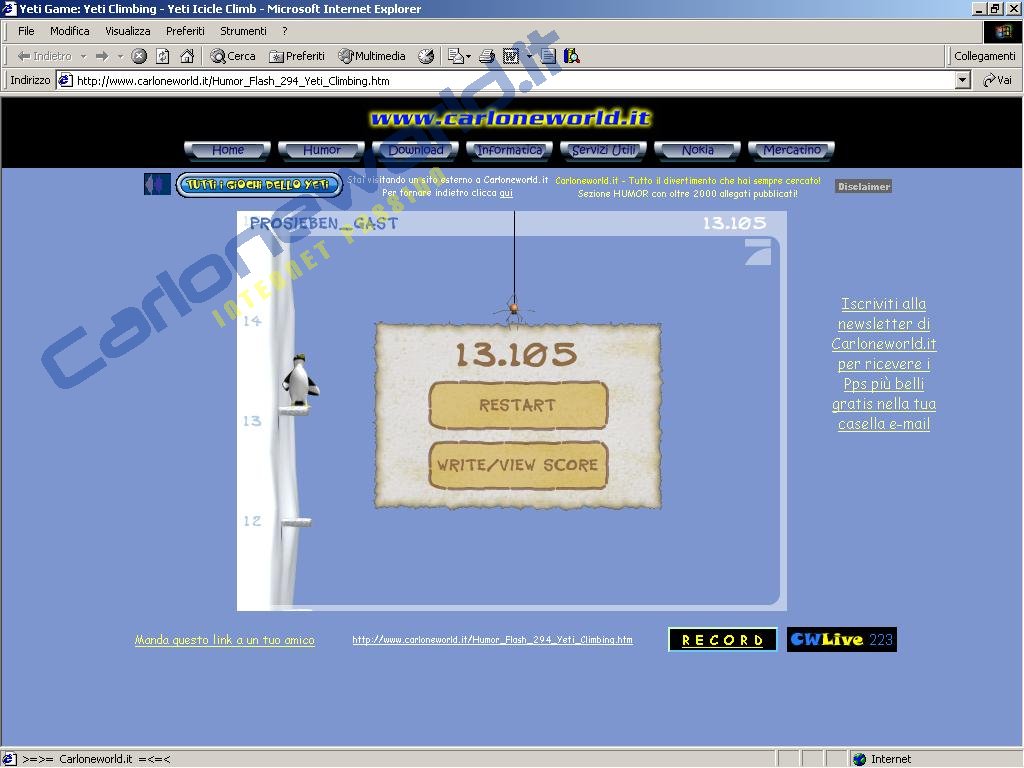Open the Cerca search pane

232,56
